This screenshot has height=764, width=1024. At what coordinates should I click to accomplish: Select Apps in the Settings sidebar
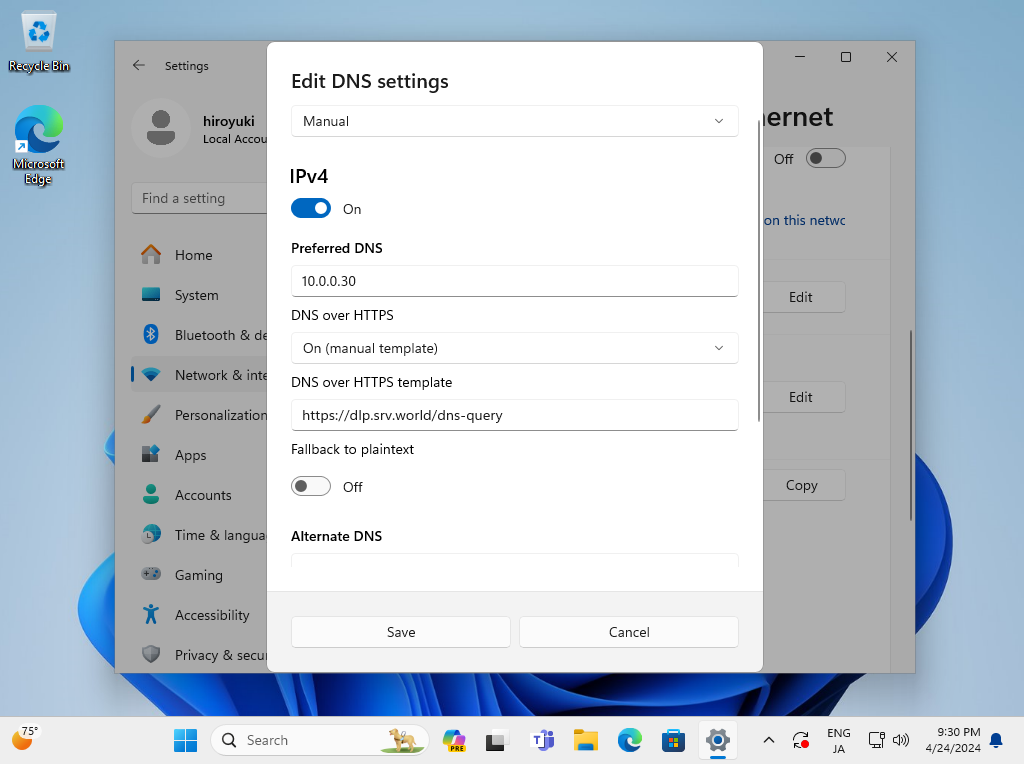tap(190, 455)
